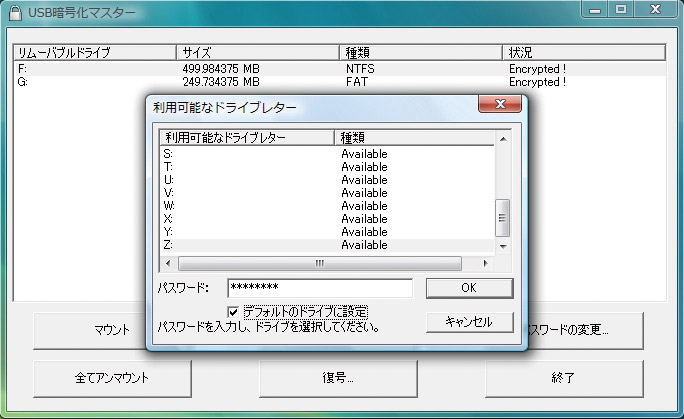
Task: Close the USB暗号化マスター main window
Action: 656,10
